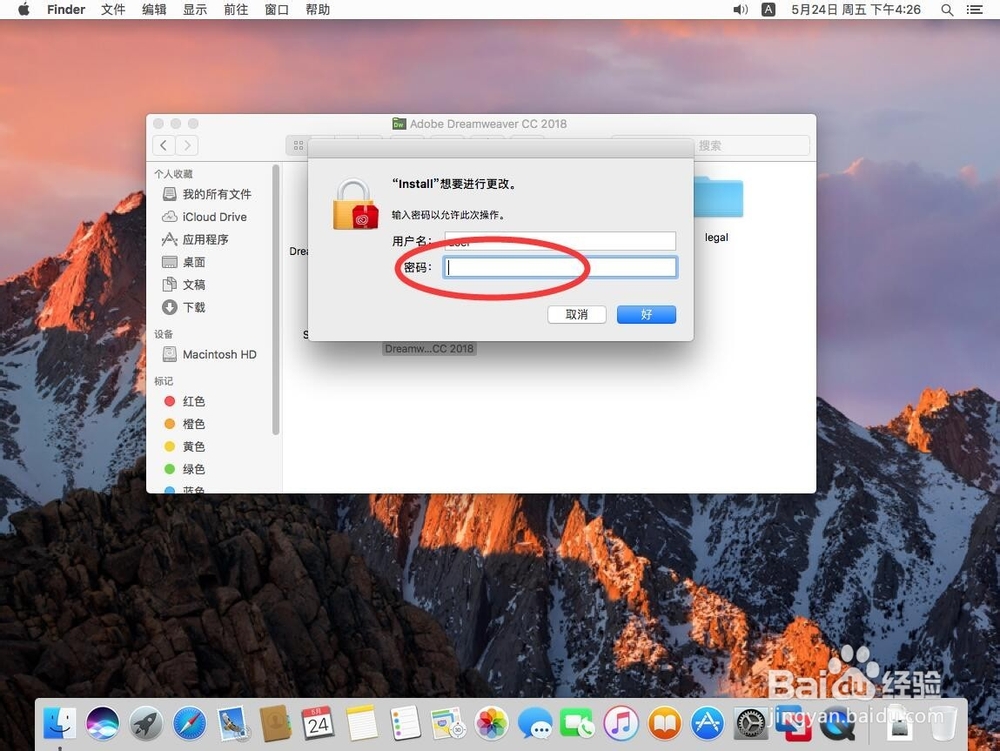The image size is (1000, 751).
Task: Open QuickTime Player in dock
Action: [x=837, y=724]
